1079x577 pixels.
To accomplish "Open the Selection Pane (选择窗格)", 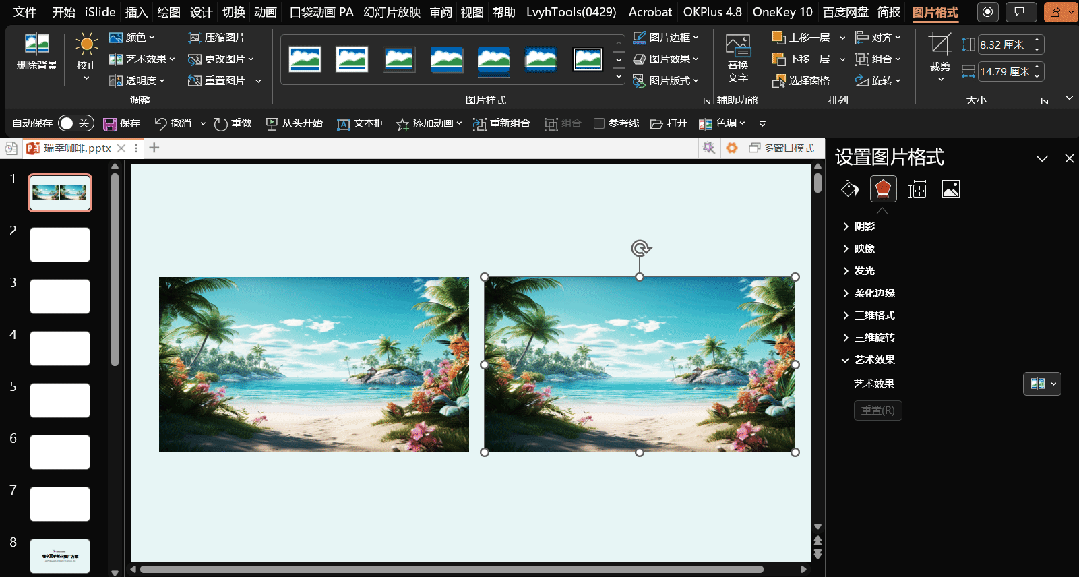I will pyautogui.click(x=801, y=81).
